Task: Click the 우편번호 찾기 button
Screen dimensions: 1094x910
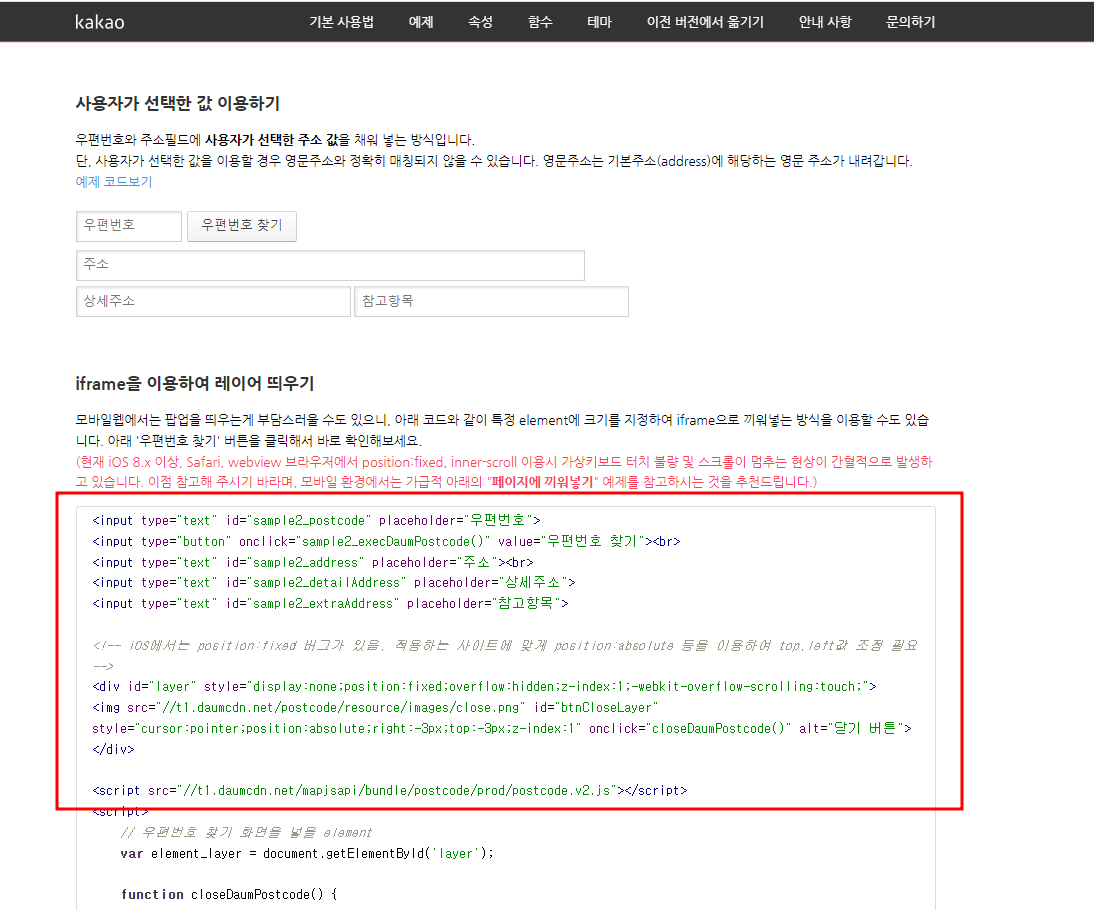Action: [241, 226]
